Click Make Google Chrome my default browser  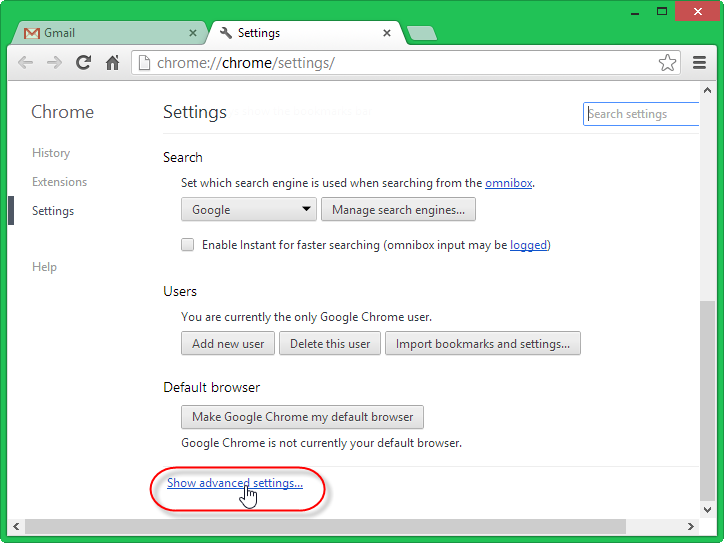pos(302,417)
